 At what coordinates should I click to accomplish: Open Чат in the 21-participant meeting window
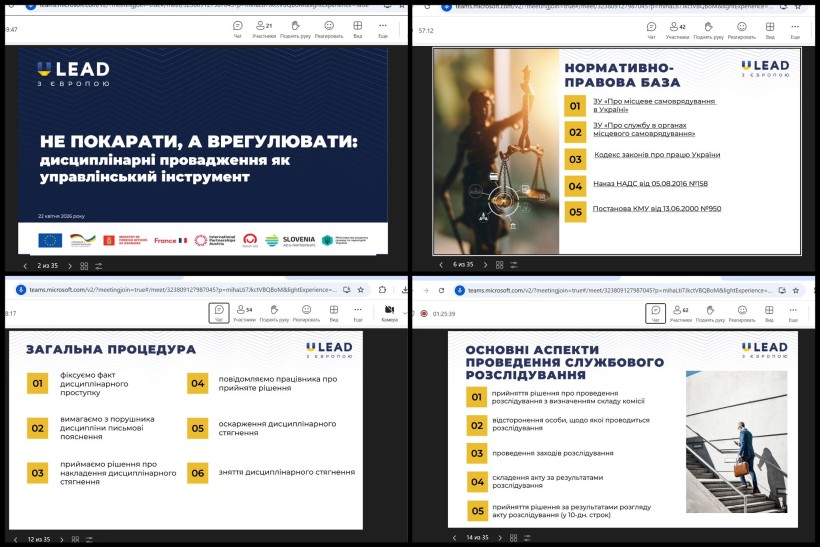pyautogui.click(x=237, y=29)
